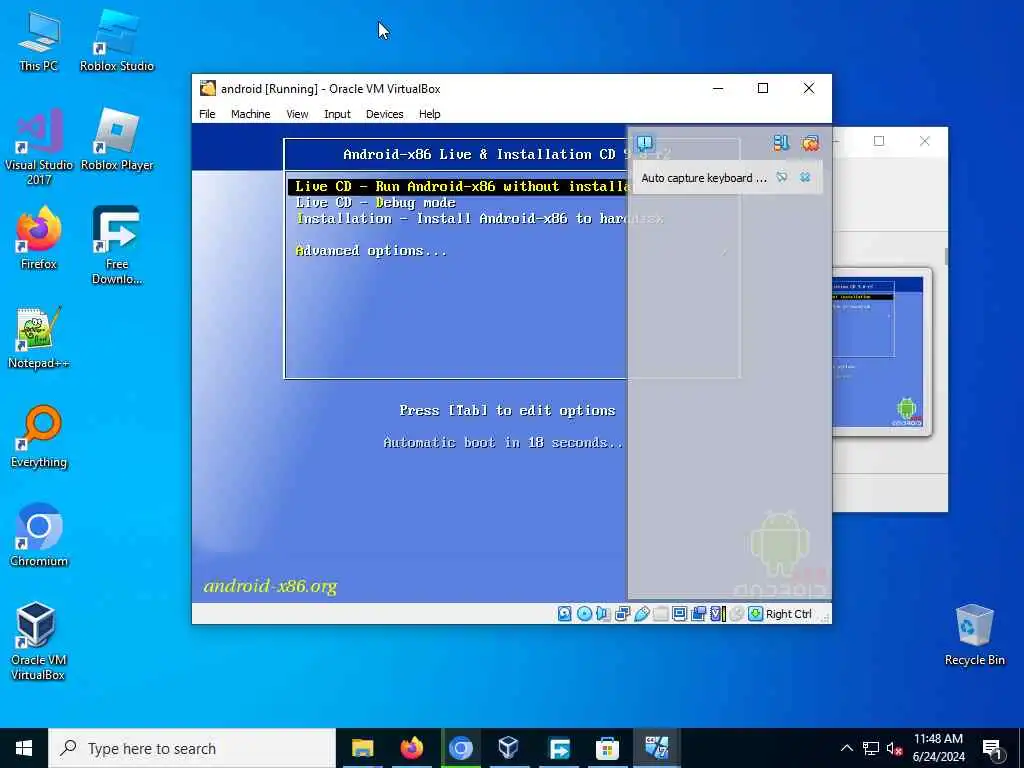Click the notification ordering icon in the panel
This screenshot has height=768, width=1024.
(781, 143)
